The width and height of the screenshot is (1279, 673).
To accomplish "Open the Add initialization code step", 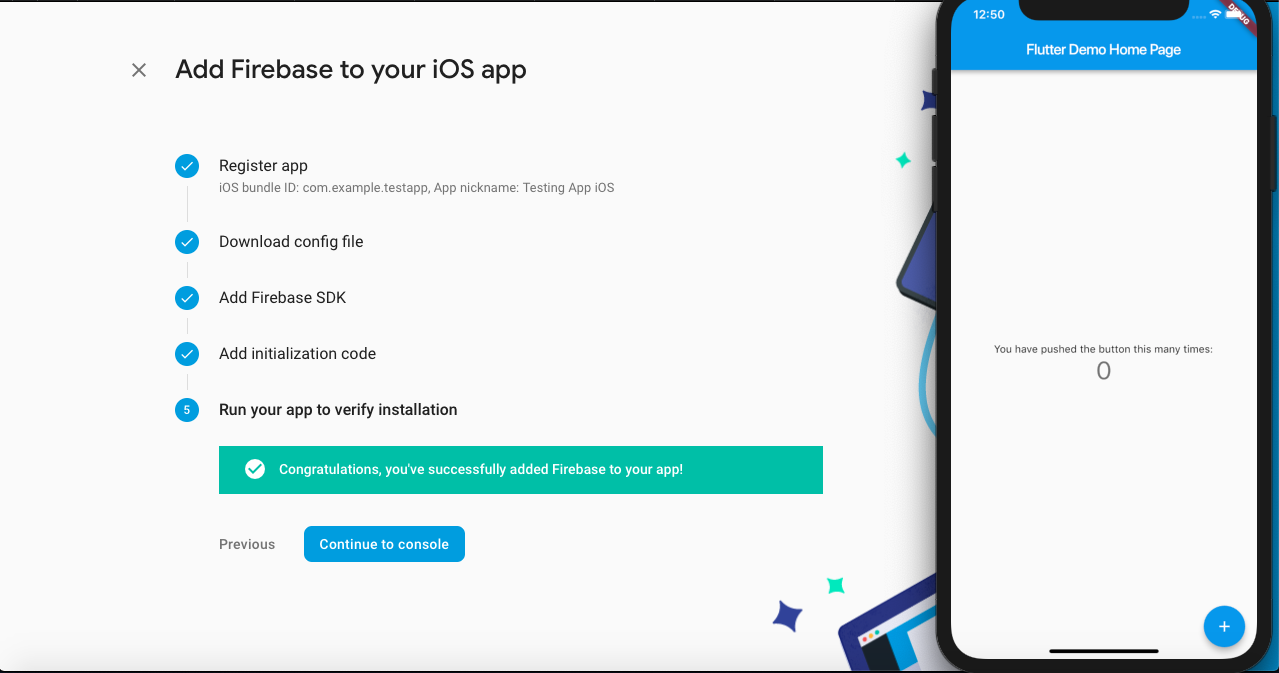I will click(297, 354).
